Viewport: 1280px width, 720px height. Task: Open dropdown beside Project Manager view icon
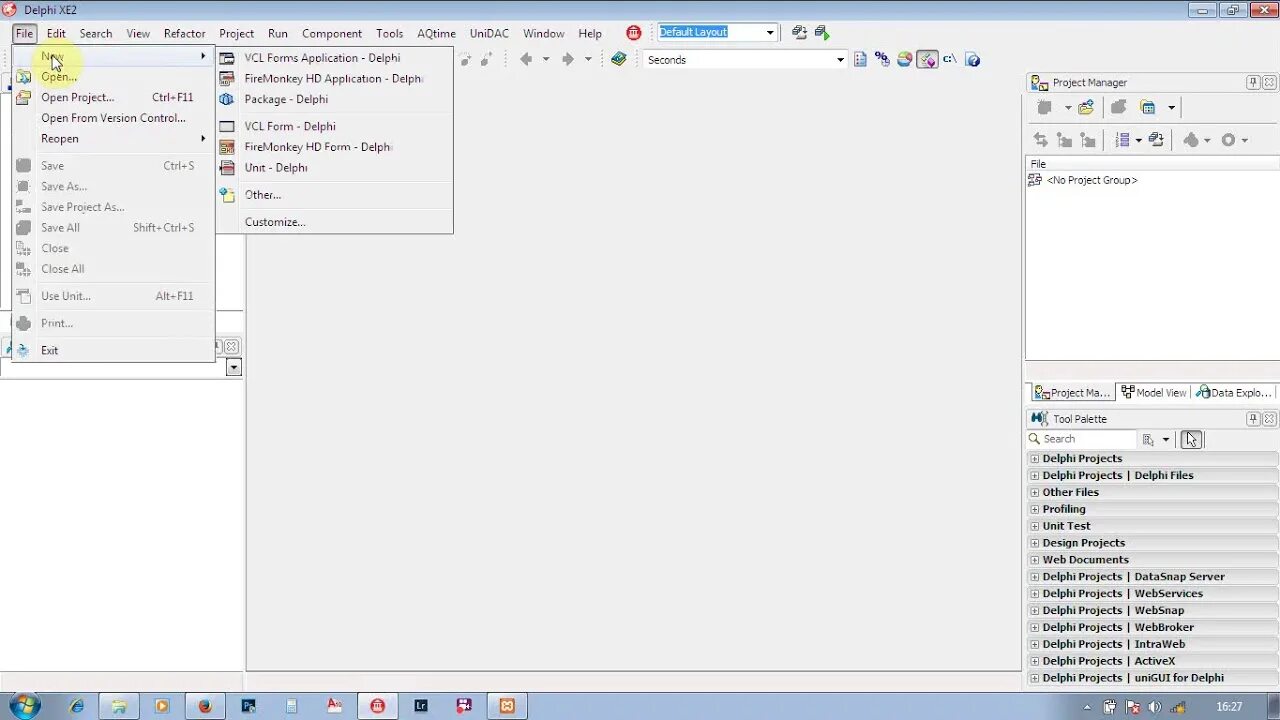[1171, 107]
